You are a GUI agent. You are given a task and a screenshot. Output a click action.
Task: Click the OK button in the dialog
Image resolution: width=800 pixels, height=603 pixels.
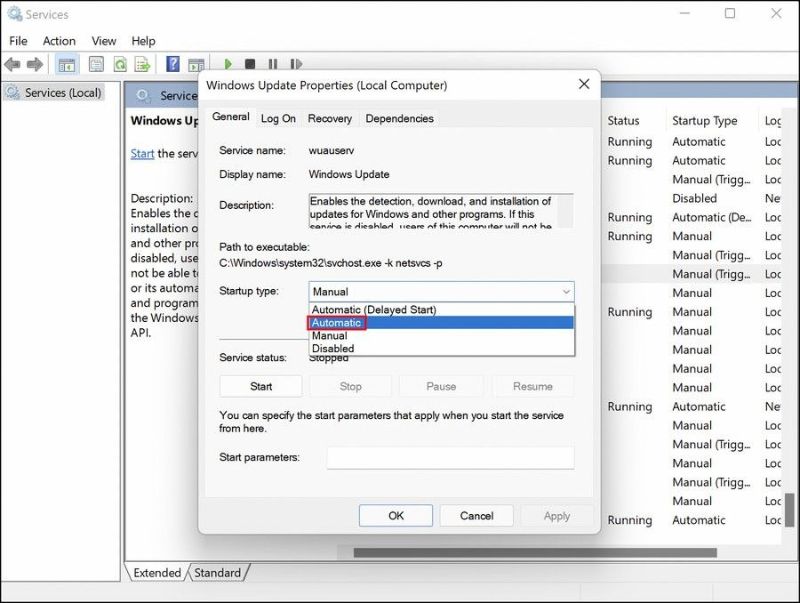pyautogui.click(x=396, y=516)
